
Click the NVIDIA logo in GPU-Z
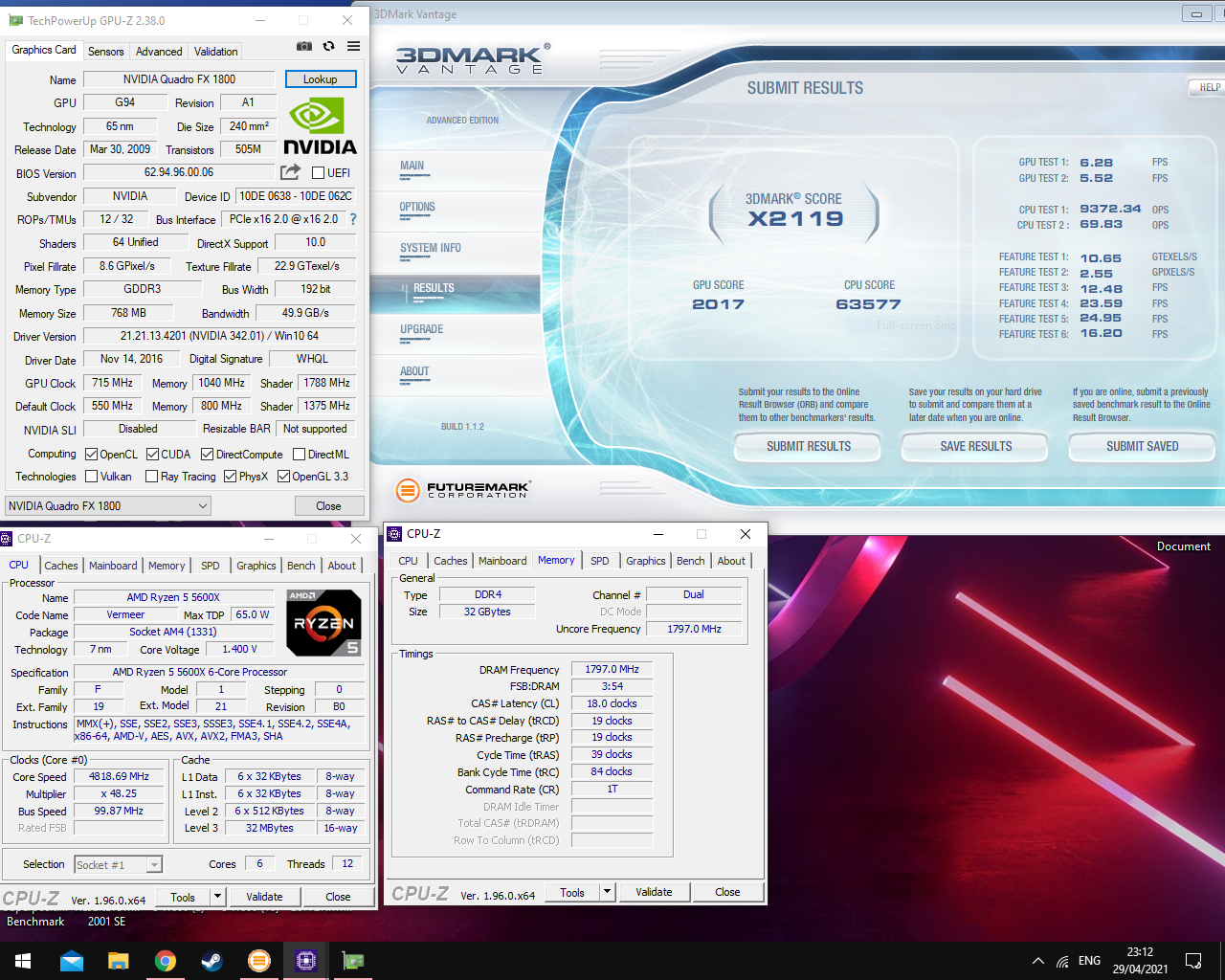point(320,126)
